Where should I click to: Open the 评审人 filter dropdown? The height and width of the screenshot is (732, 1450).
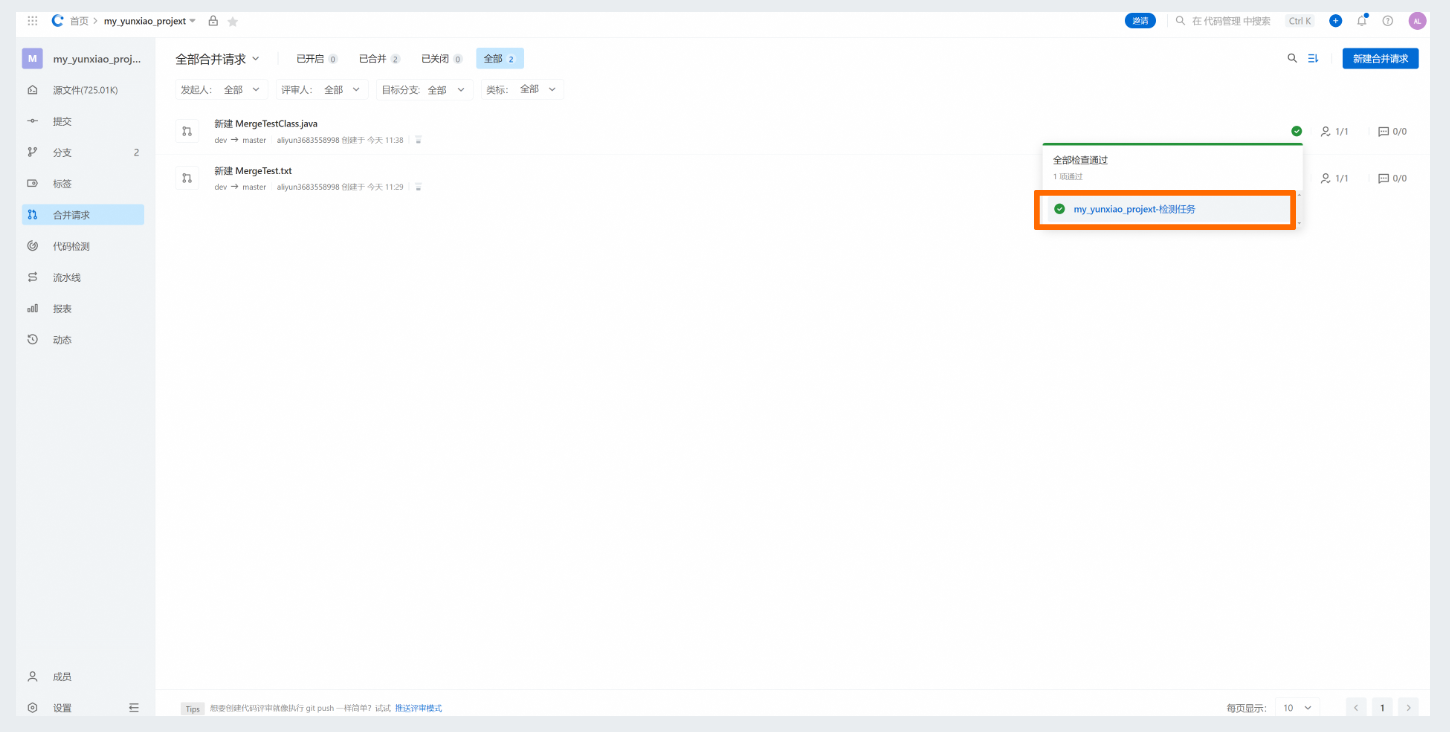point(321,90)
